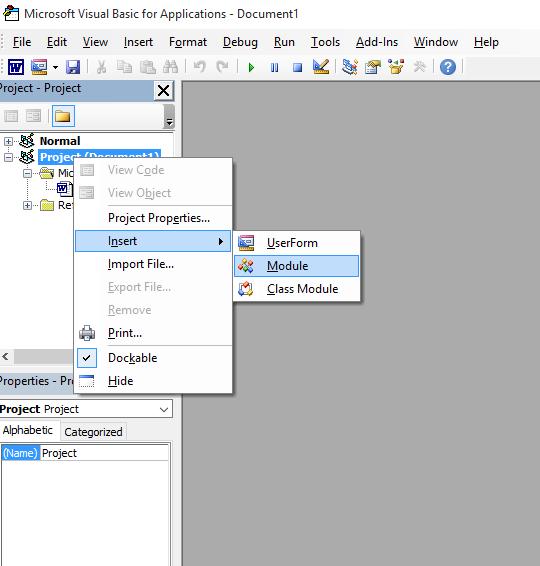The width and height of the screenshot is (540, 566).
Task: Click the Copy toolbar icon
Action: pos(125,67)
